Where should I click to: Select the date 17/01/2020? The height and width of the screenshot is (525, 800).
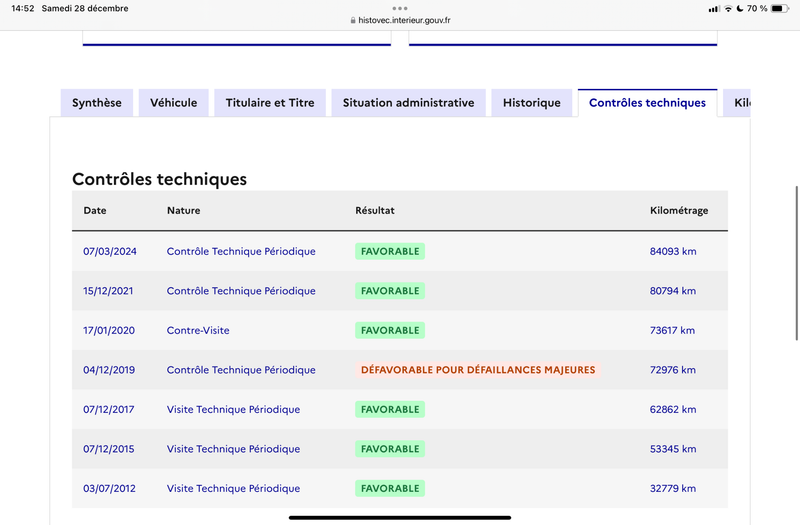click(x=109, y=330)
